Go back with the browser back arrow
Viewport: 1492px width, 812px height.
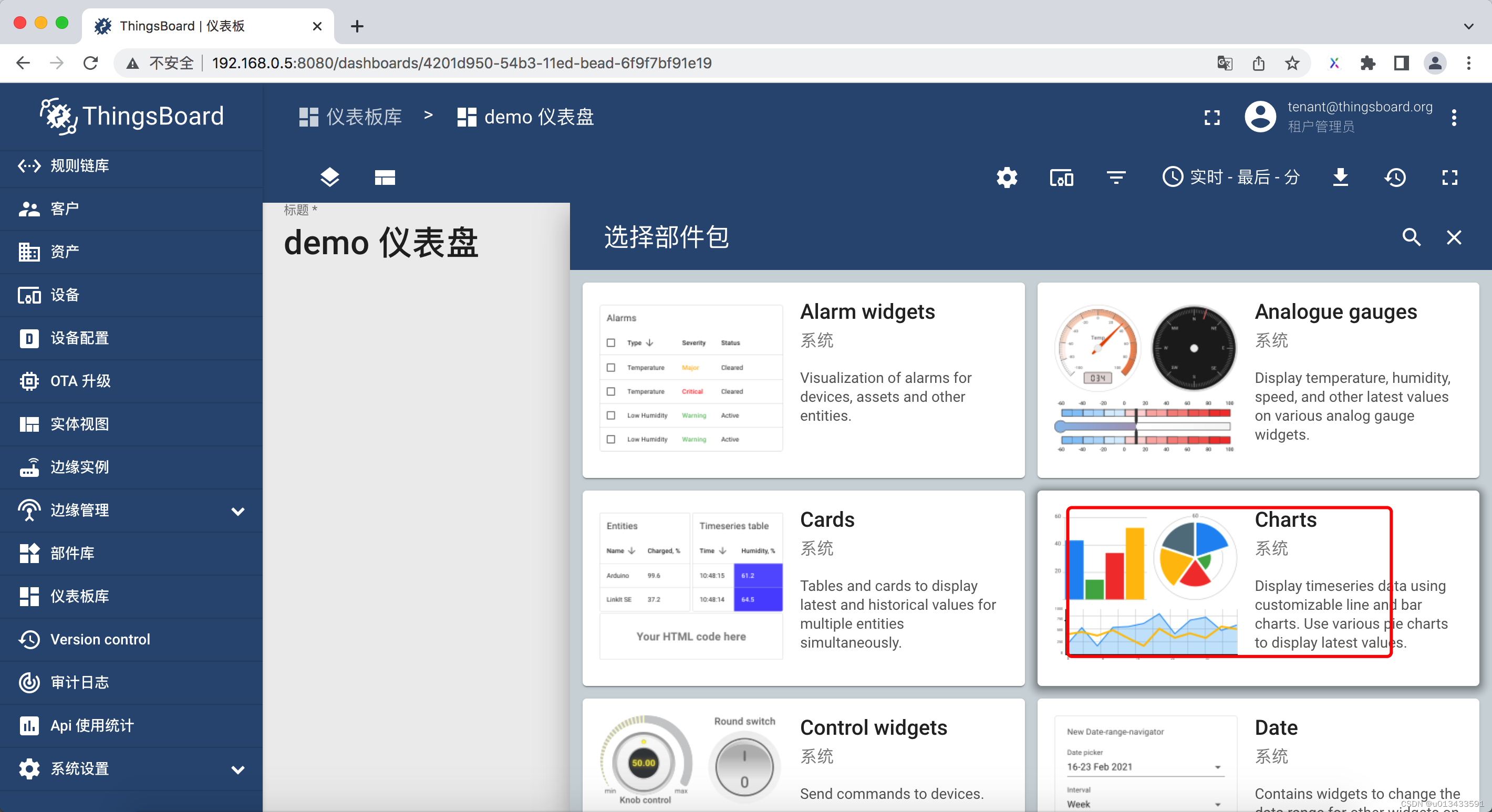[x=23, y=63]
